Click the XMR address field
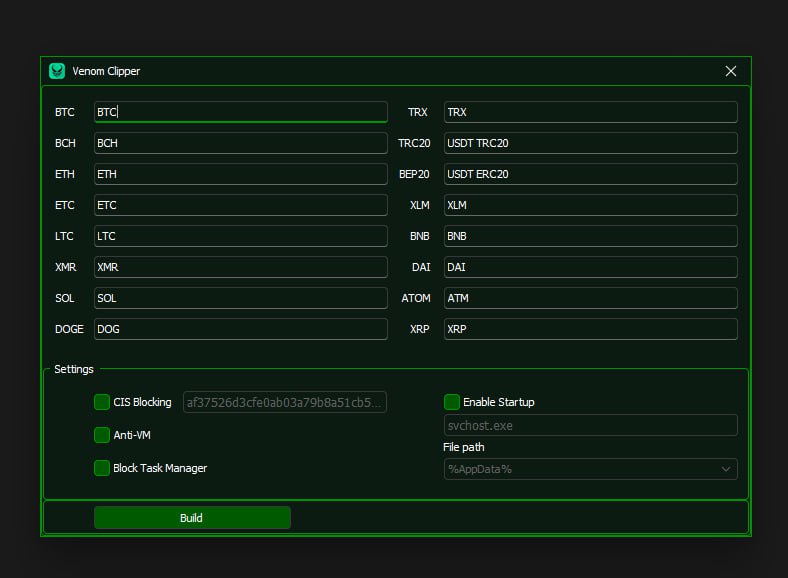788x578 pixels. click(x=241, y=267)
